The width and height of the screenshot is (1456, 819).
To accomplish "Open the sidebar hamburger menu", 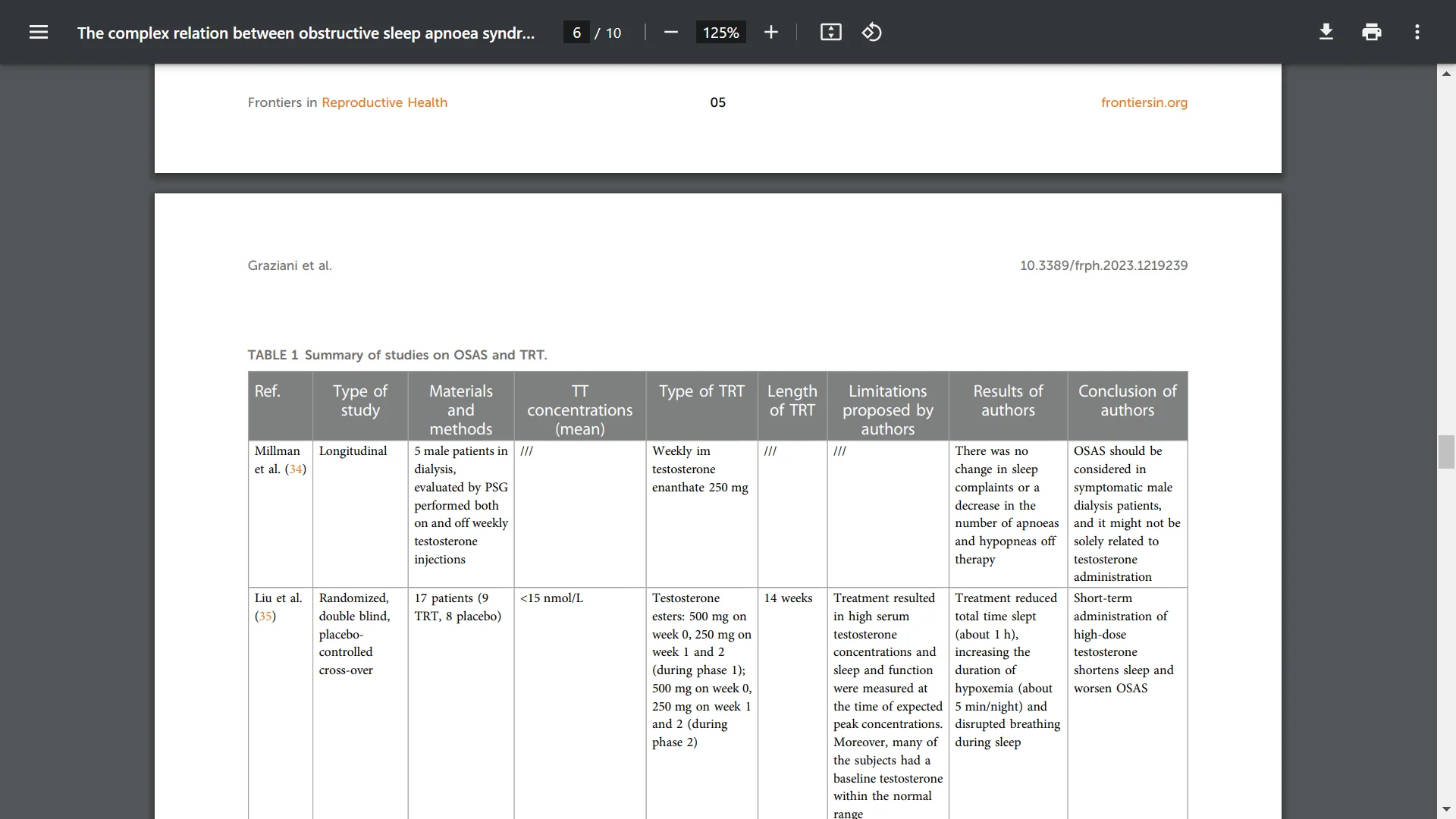I will click(39, 32).
